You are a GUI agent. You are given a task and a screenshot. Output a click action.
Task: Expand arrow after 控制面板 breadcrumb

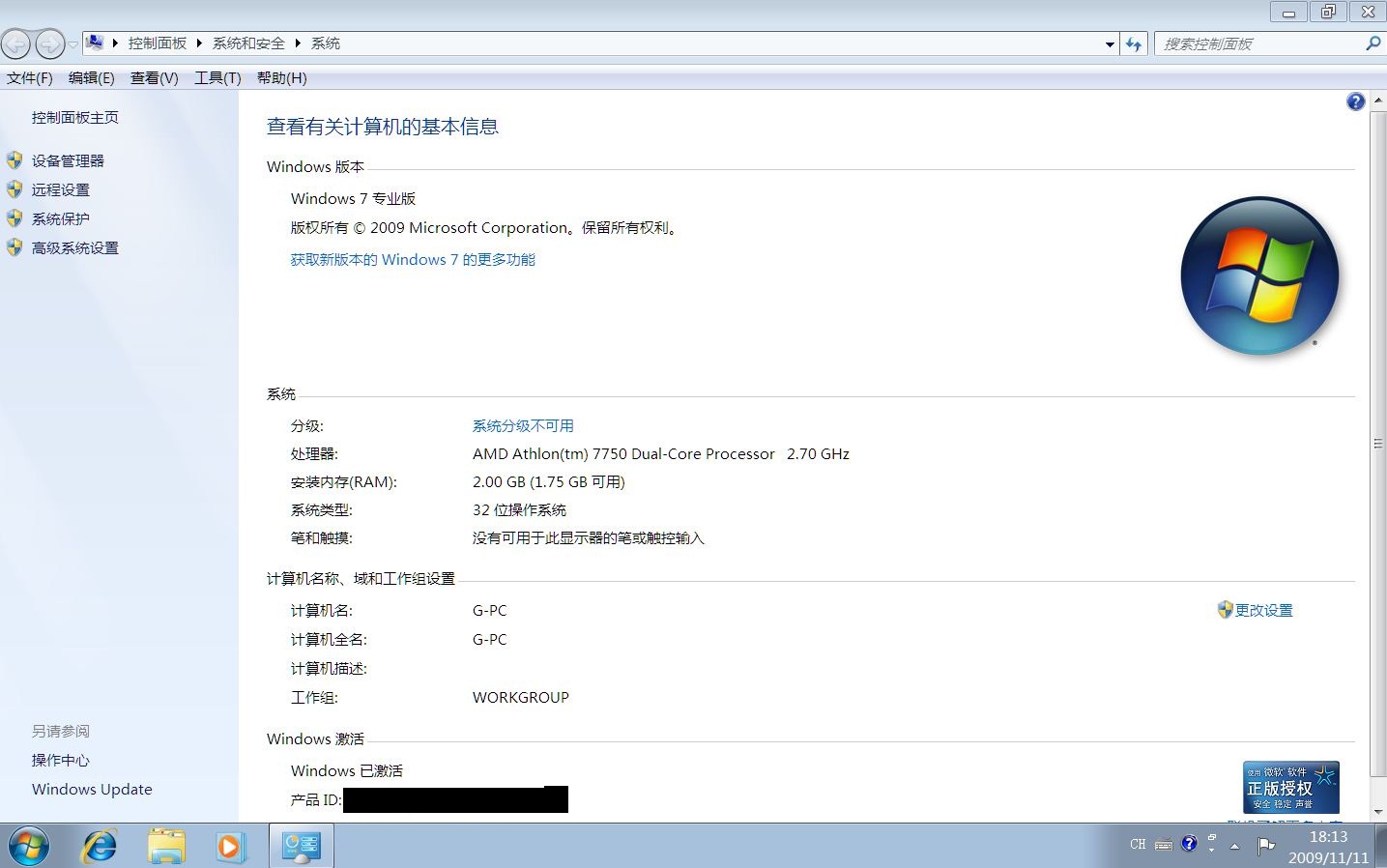point(199,43)
